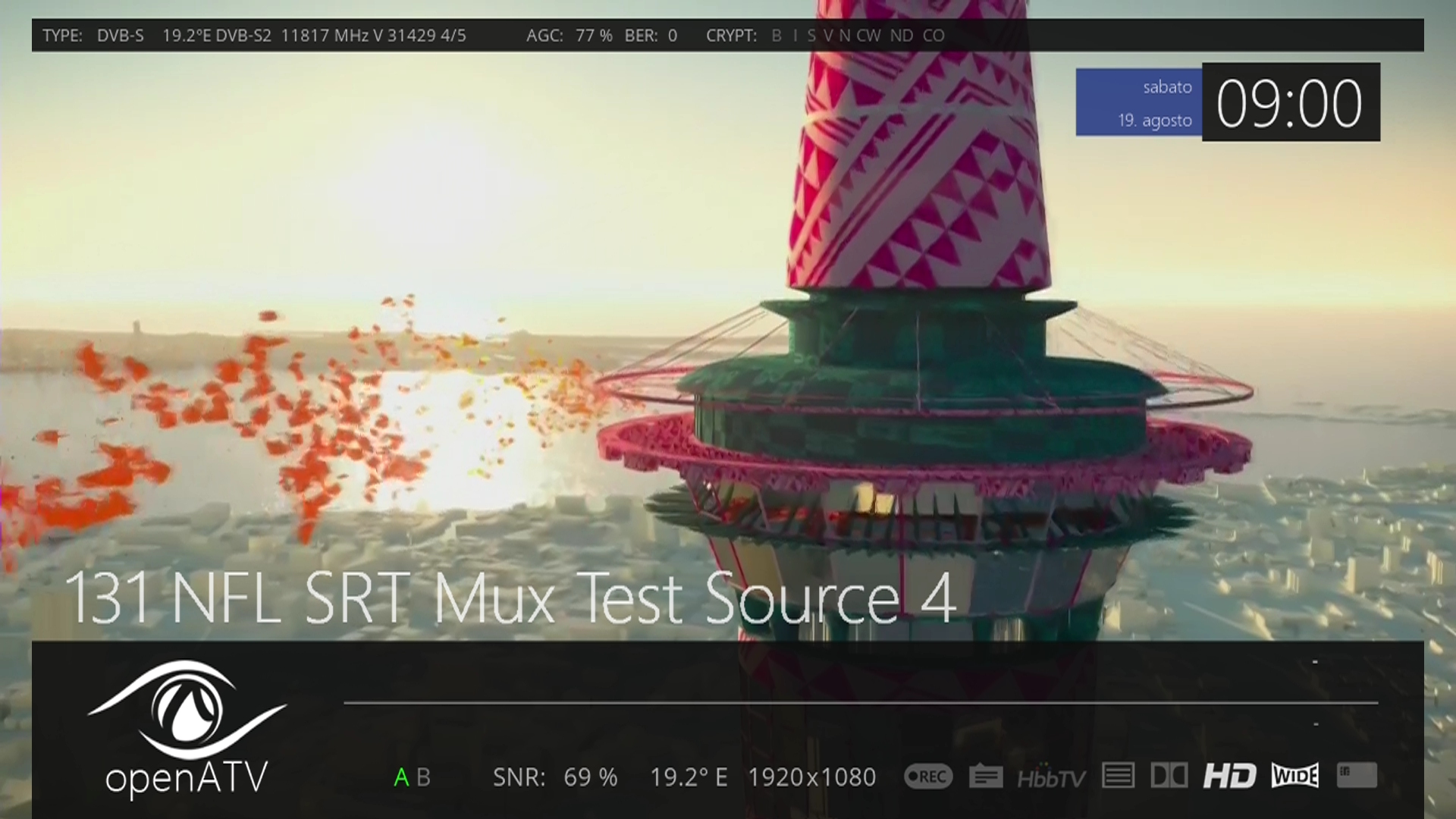Click the WIDE aspect ratio icon
This screenshot has height=819, width=1456.
[x=1294, y=776]
